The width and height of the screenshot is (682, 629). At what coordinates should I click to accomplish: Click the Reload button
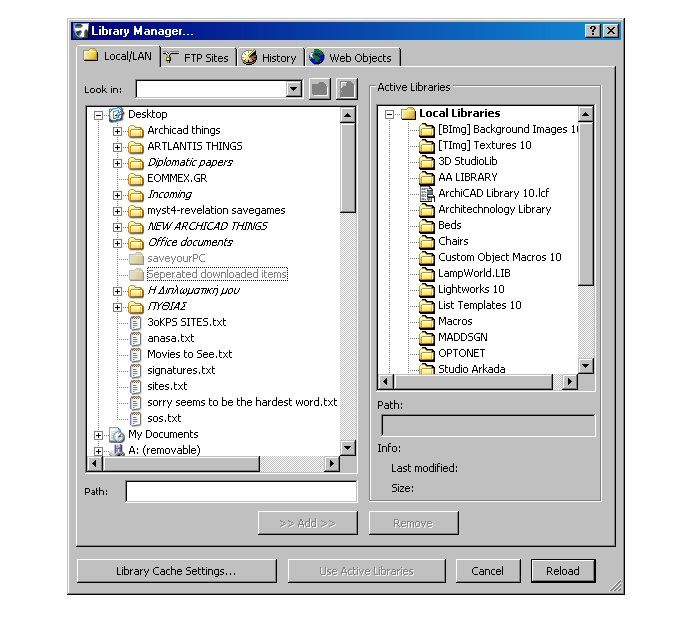(x=563, y=571)
